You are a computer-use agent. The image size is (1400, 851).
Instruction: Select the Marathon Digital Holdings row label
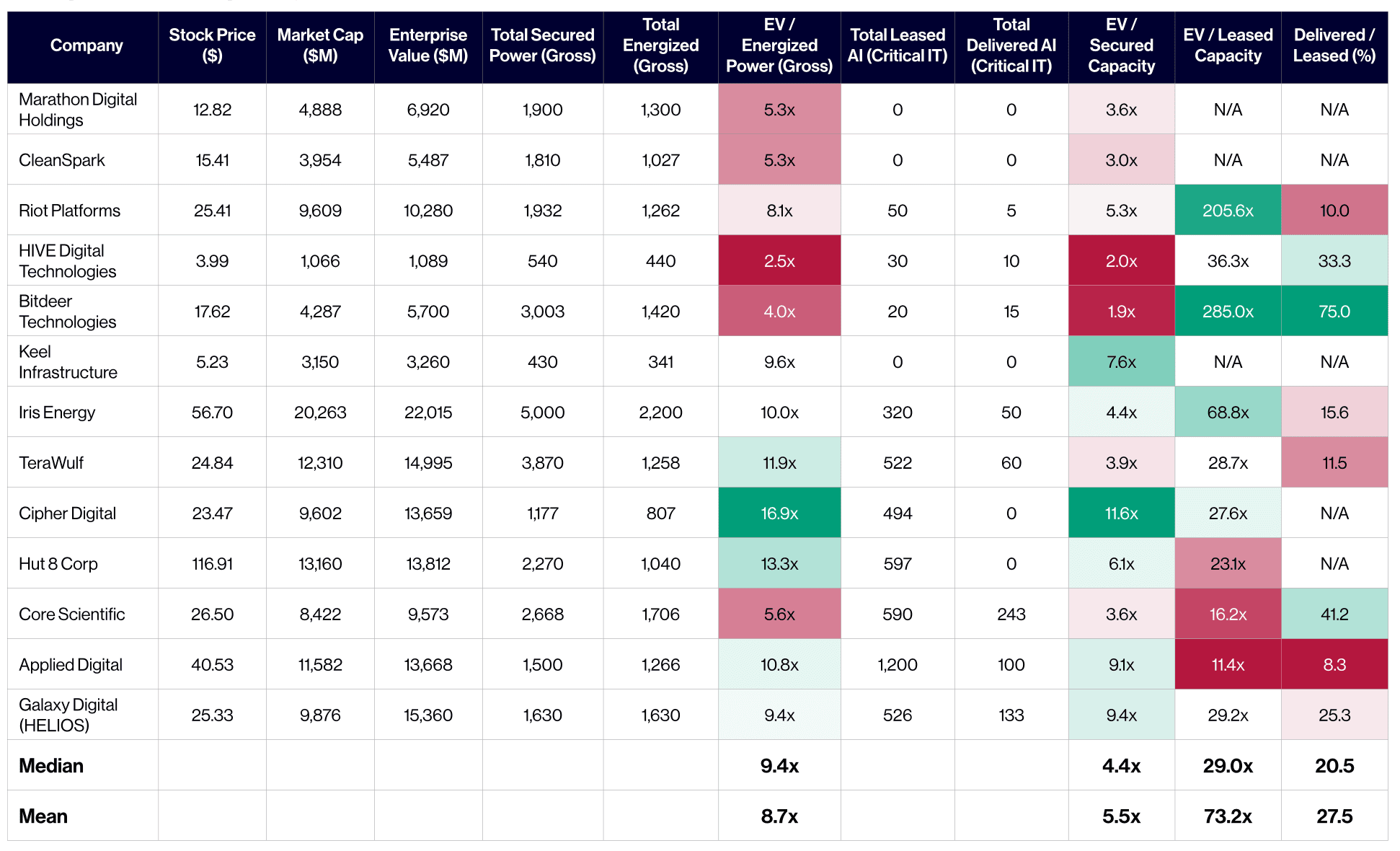78,110
